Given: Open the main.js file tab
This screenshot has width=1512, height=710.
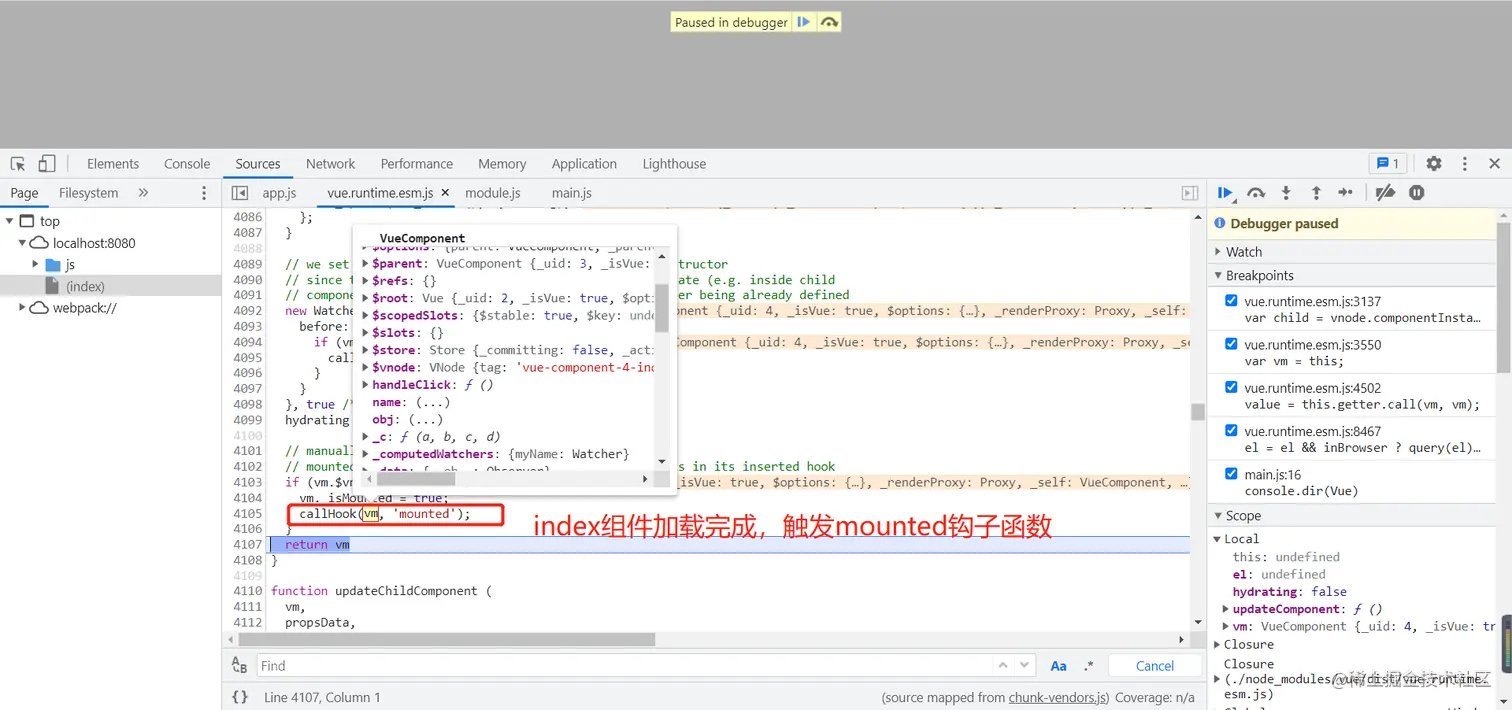Looking at the screenshot, I should tap(572, 193).
